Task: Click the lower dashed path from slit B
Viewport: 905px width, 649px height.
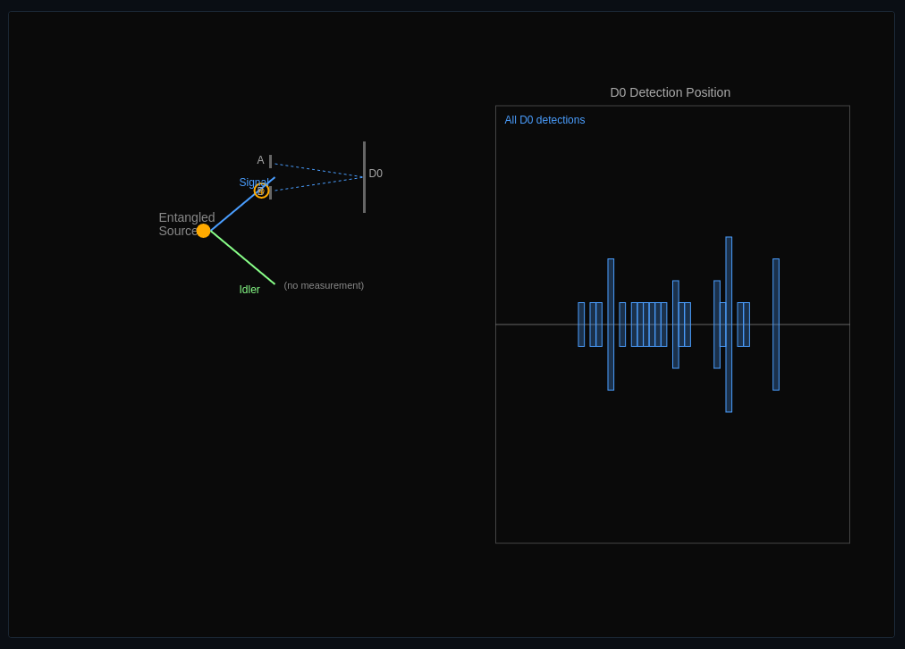Action: pyautogui.click(x=317, y=184)
